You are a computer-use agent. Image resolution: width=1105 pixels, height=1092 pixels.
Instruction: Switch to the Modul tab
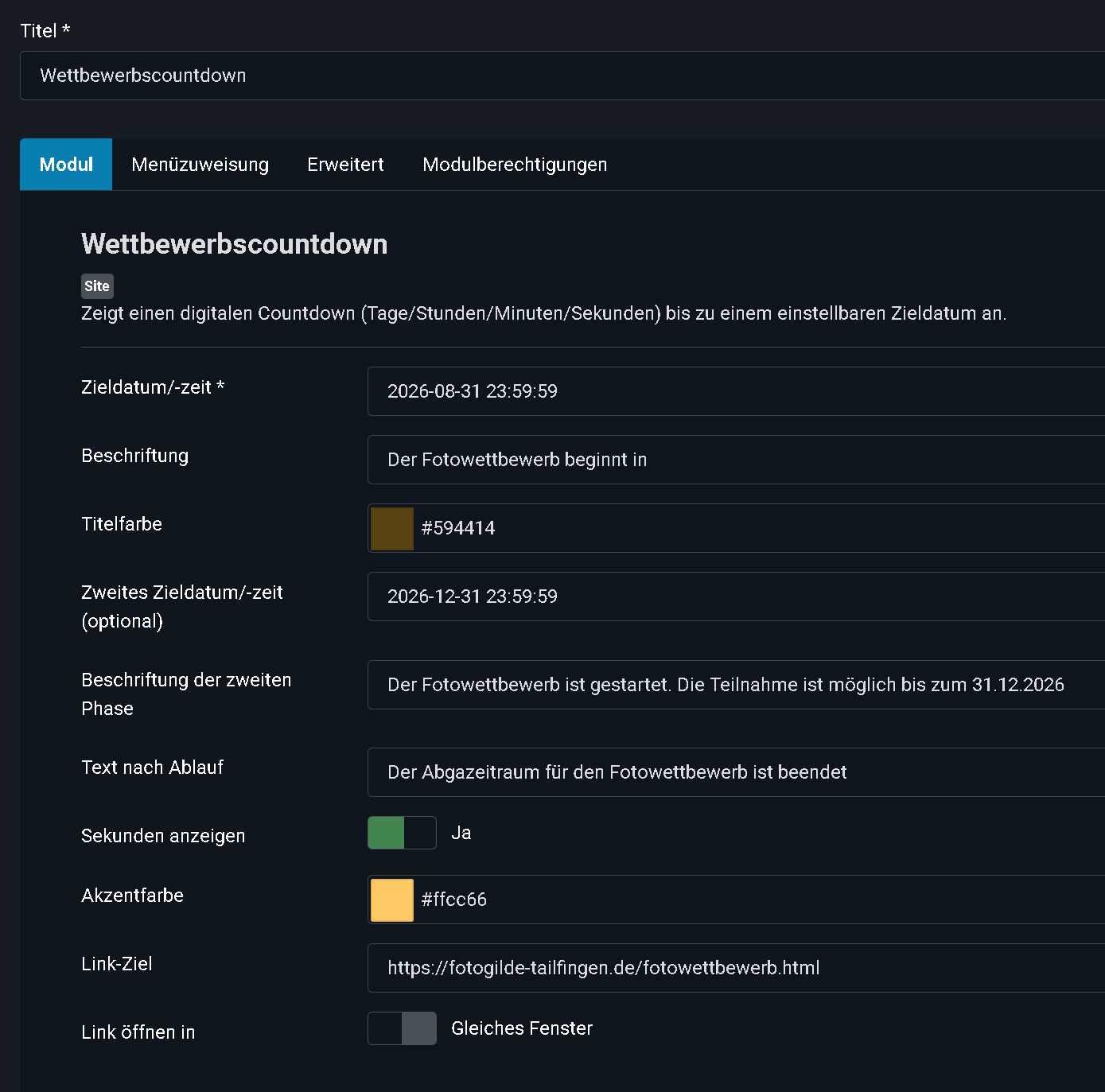point(66,165)
